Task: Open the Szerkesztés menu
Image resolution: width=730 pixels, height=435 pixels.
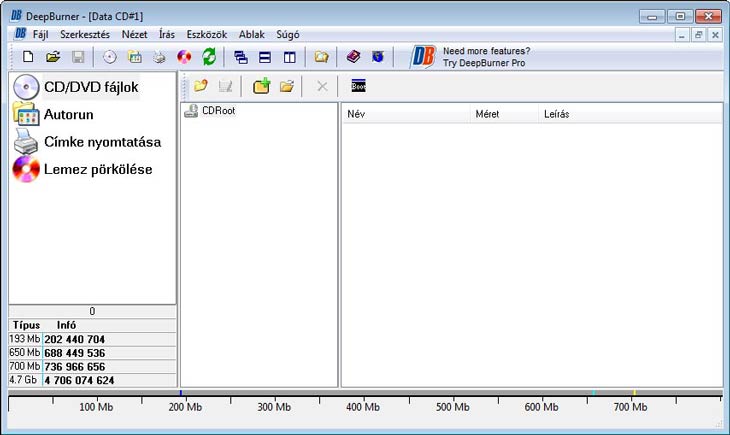Action: [x=85, y=34]
